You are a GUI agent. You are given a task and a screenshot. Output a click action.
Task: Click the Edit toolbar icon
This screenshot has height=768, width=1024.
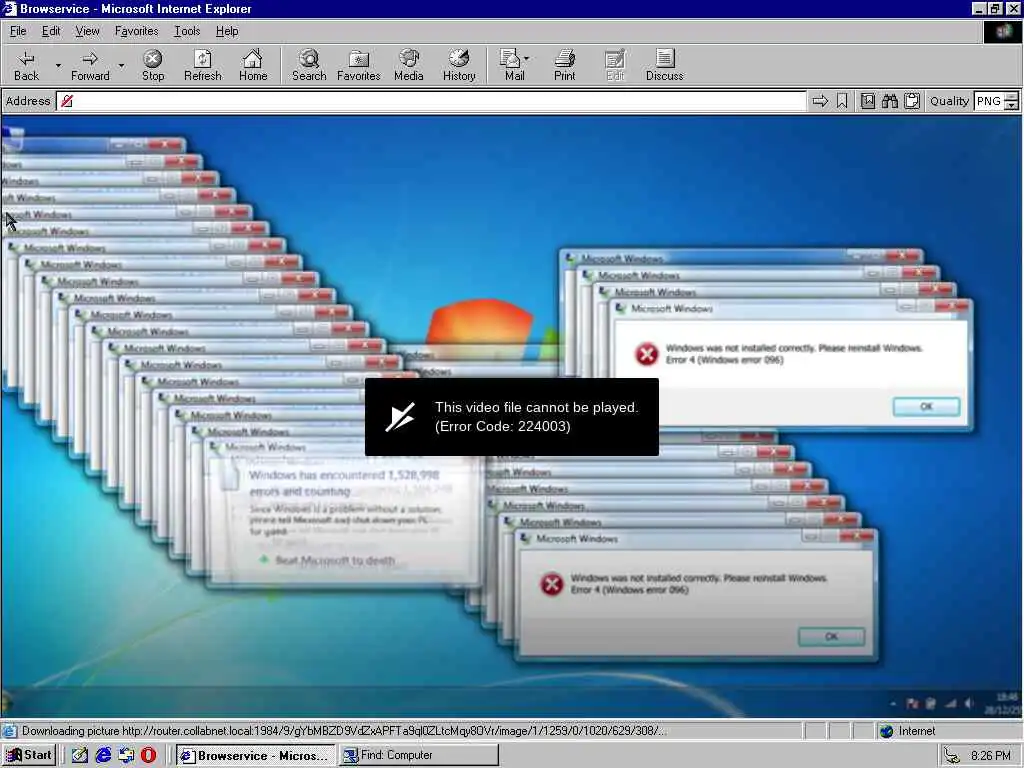tap(615, 65)
